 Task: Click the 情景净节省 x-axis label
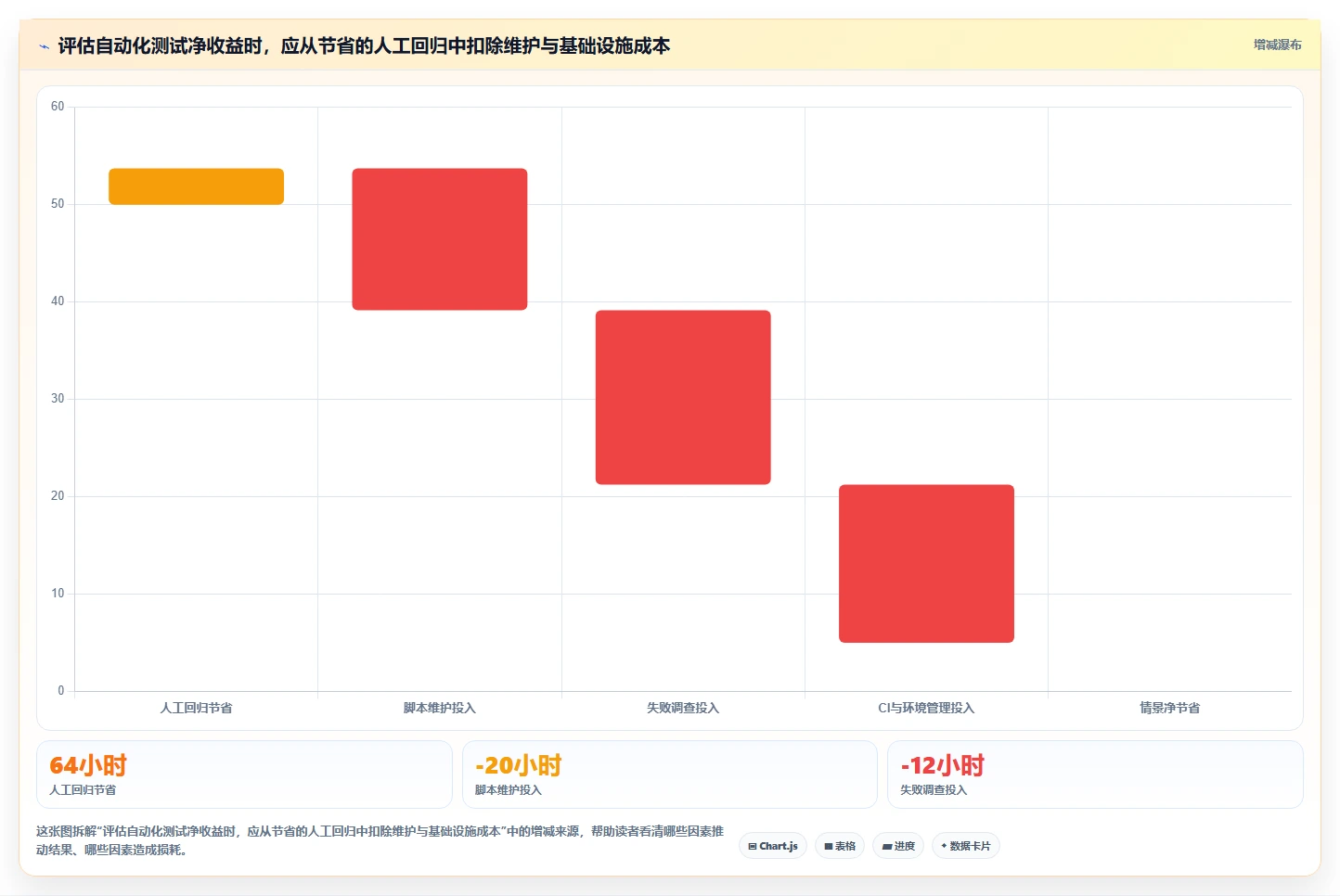(1169, 708)
